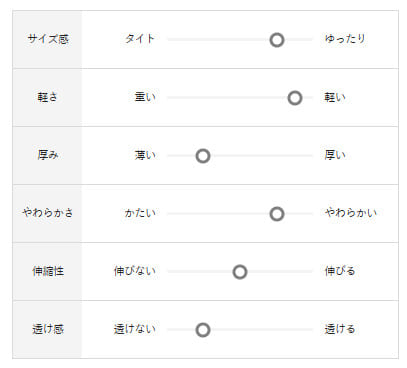The width and height of the screenshot is (407, 368).
Task: Select the 厚み slider circle
Action: [x=203, y=156]
